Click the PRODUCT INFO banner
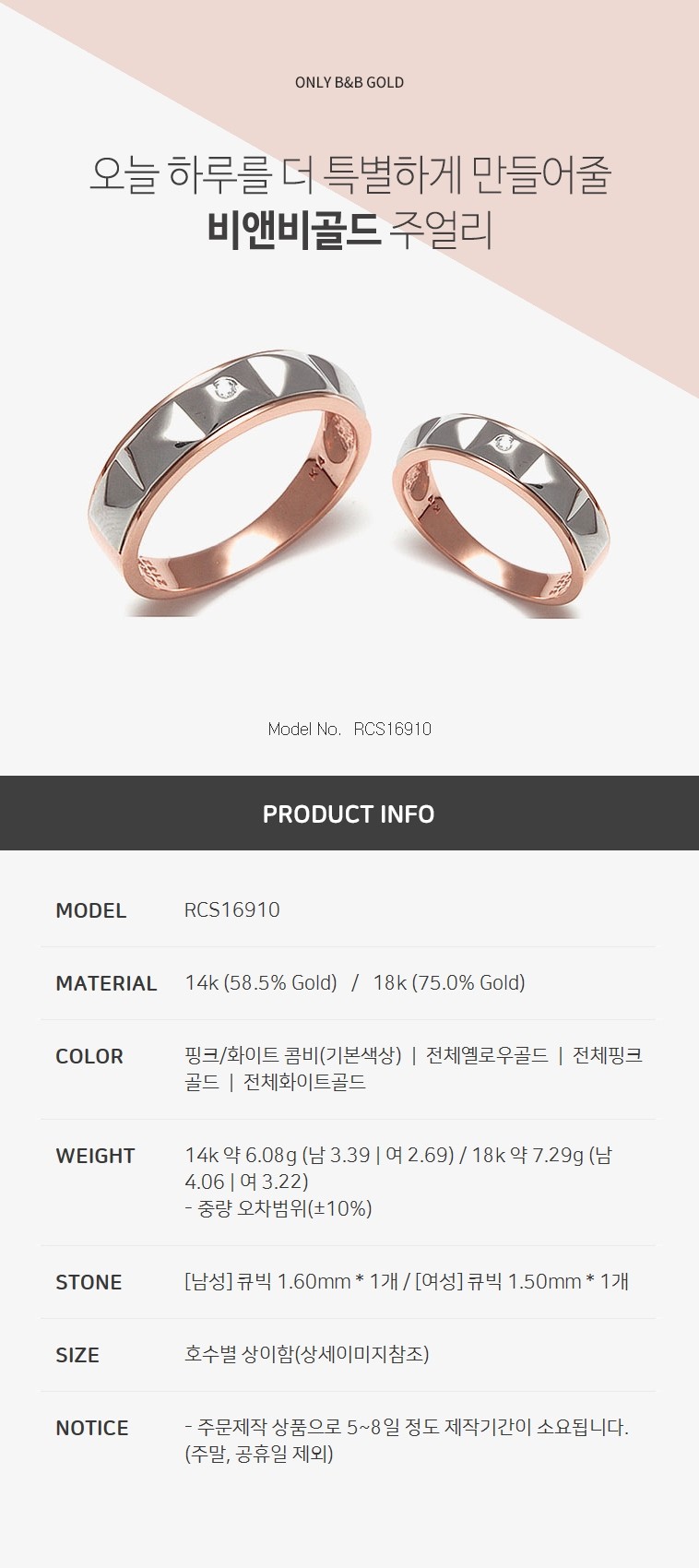699x1568 pixels. (x=349, y=814)
